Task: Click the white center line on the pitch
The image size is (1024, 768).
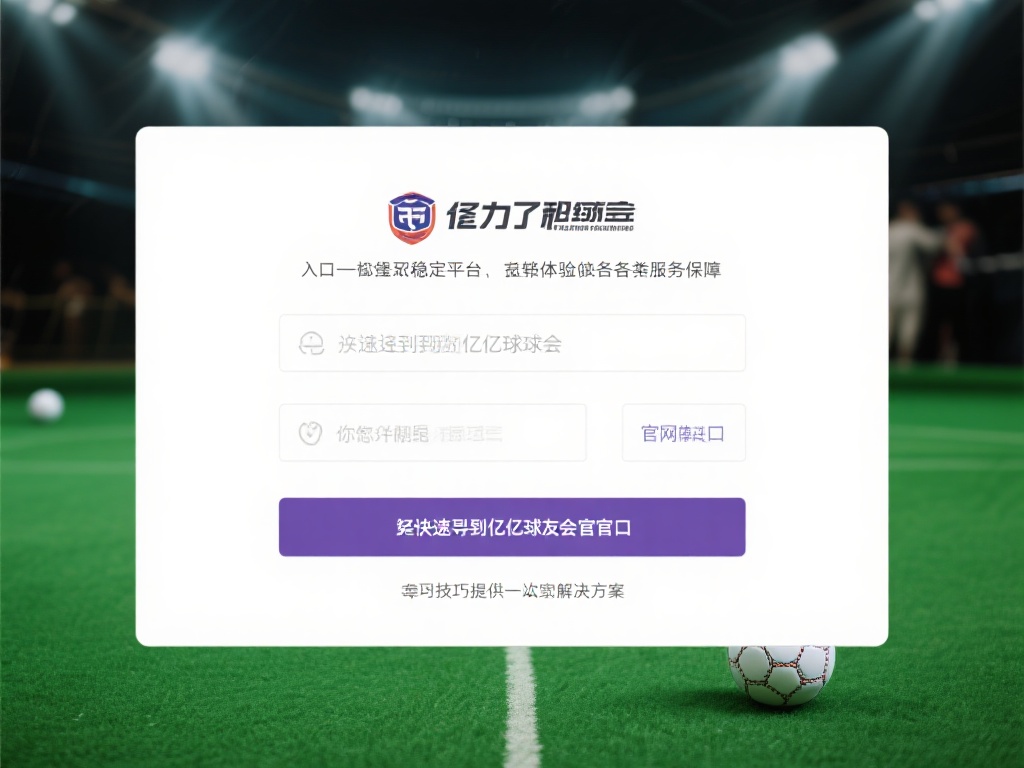Action: [x=522, y=707]
